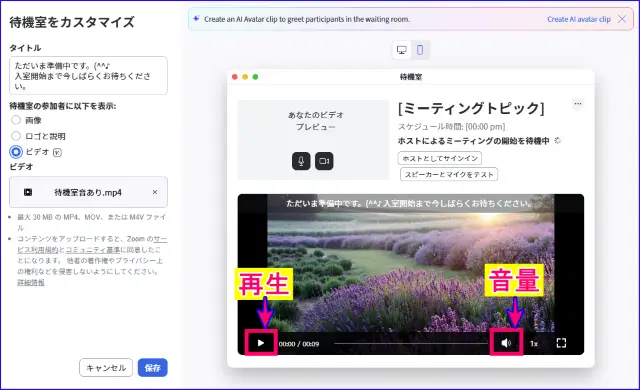Enter fullscreen for the video preview
This screenshot has width=640, height=390.
pos(561,343)
